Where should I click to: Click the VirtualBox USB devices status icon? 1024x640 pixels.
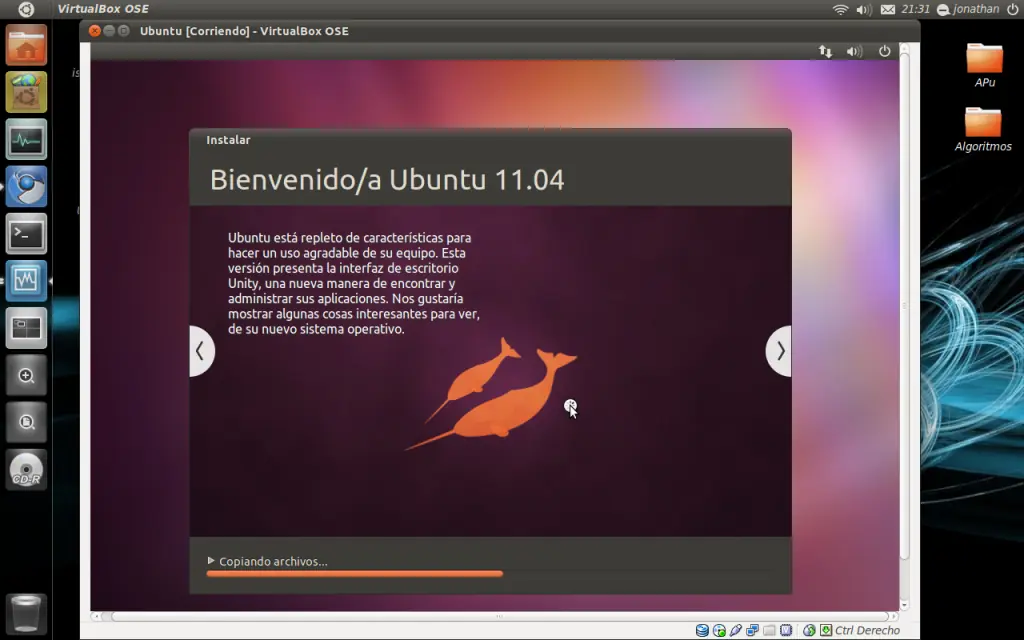(736, 630)
